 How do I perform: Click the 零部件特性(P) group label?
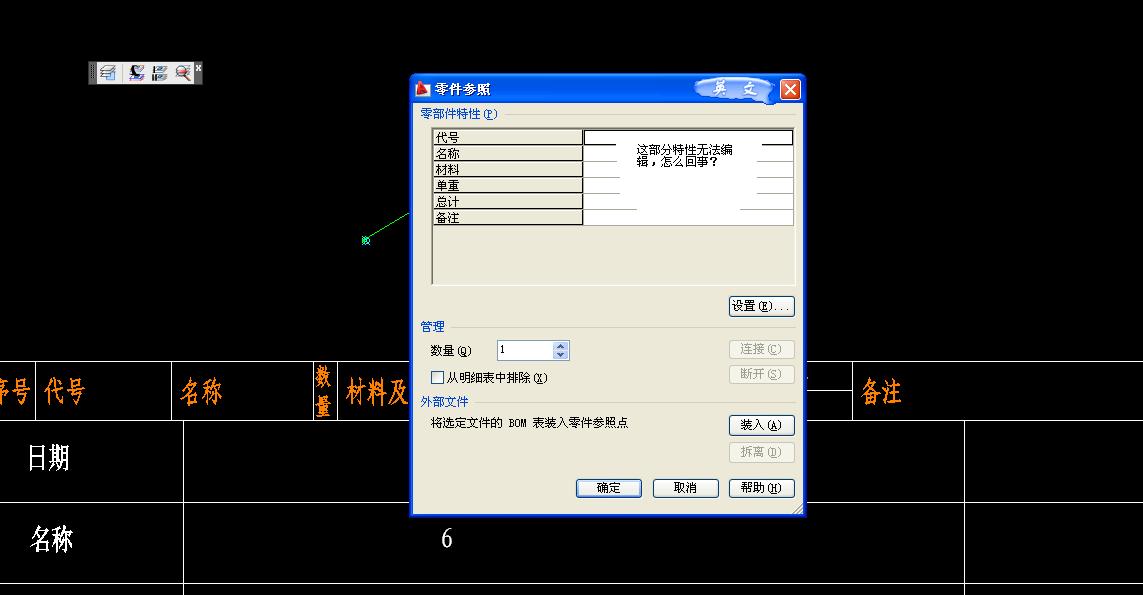point(459,114)
